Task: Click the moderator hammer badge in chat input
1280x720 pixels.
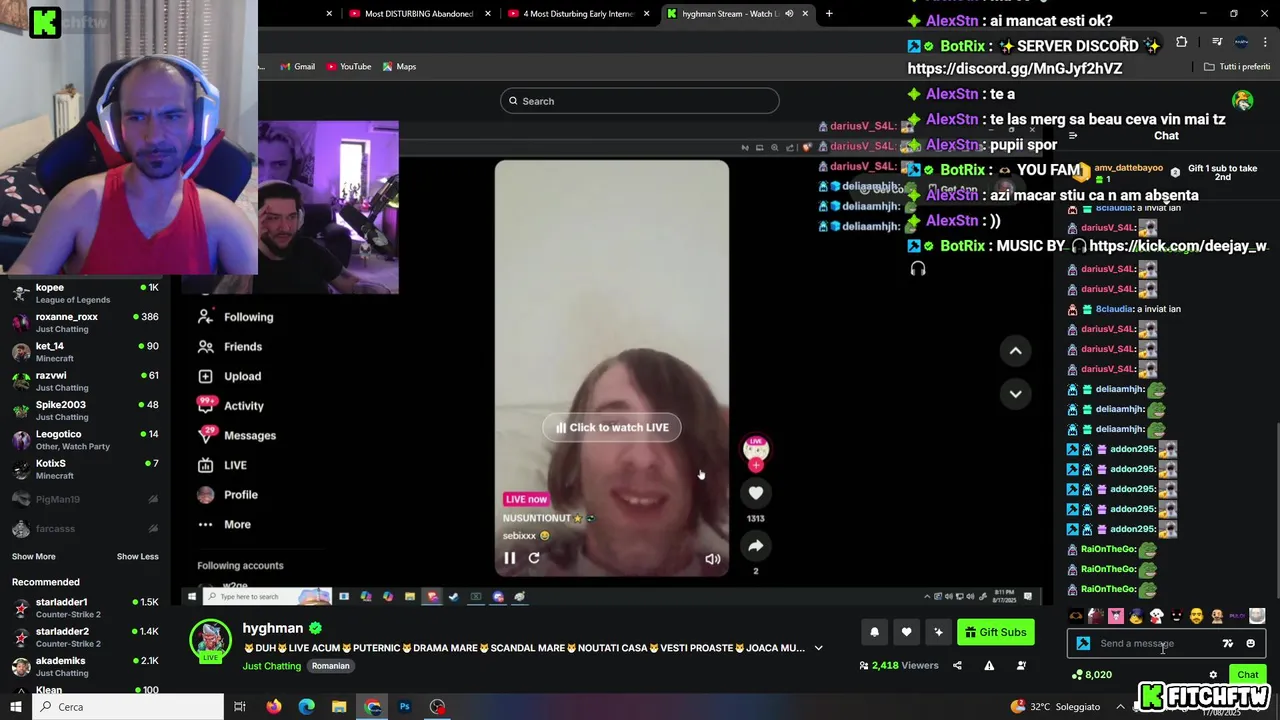Action: (1083, 644)
